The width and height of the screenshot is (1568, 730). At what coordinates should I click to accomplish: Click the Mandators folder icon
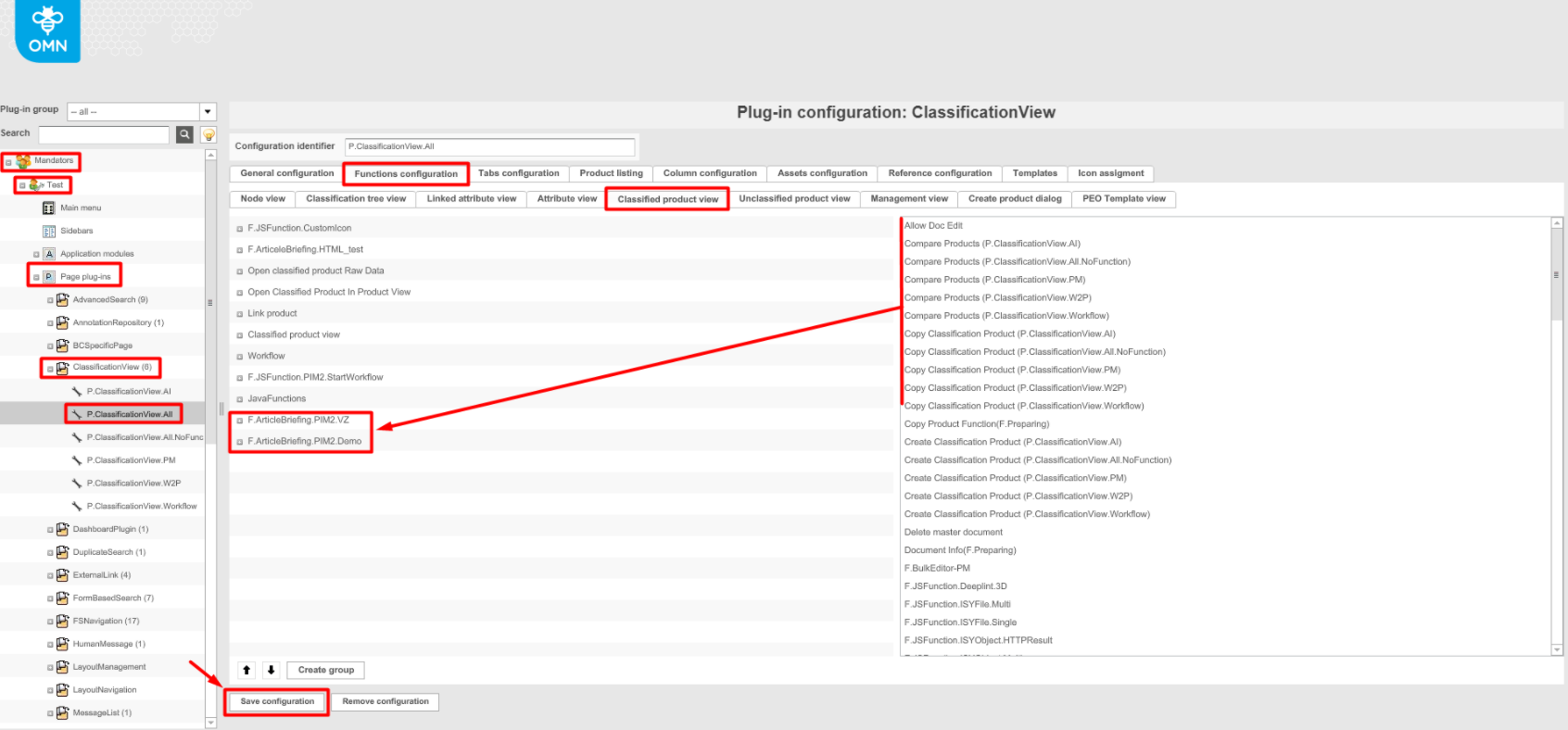pos(24,161)
